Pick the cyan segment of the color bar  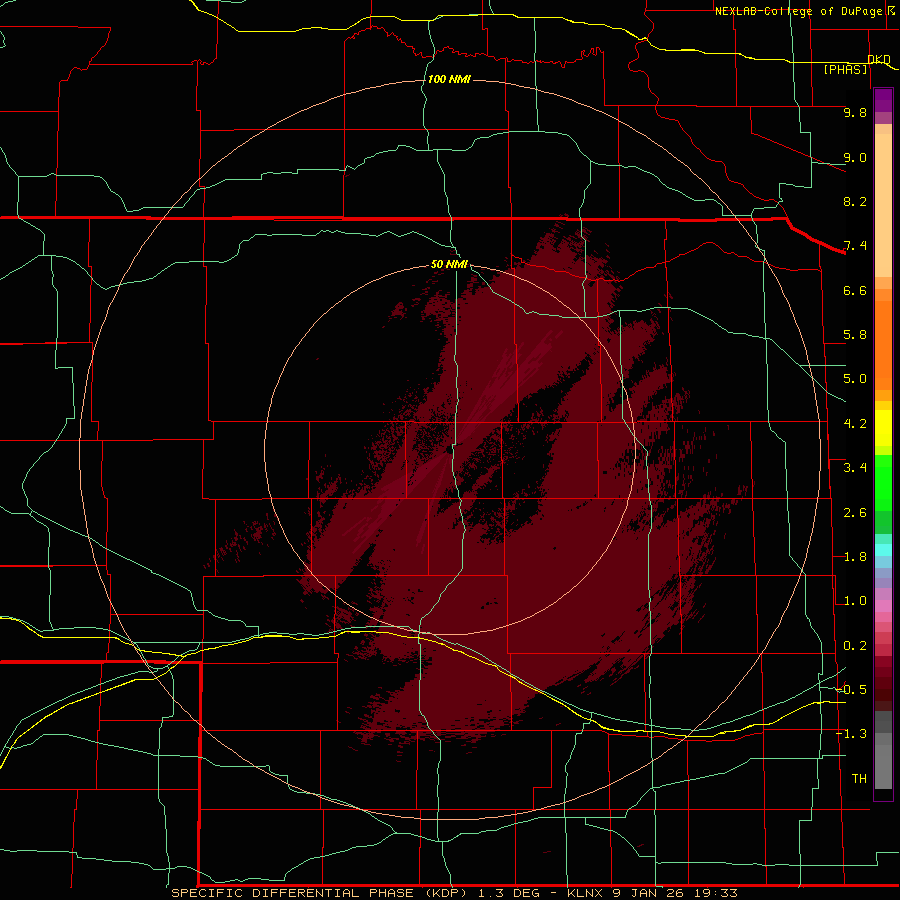tap(883, 550)
